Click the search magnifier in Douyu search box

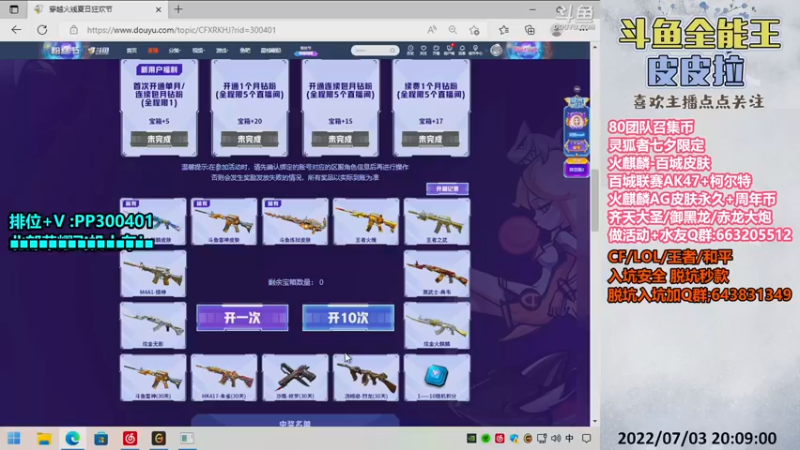click(x=392, y=50)
